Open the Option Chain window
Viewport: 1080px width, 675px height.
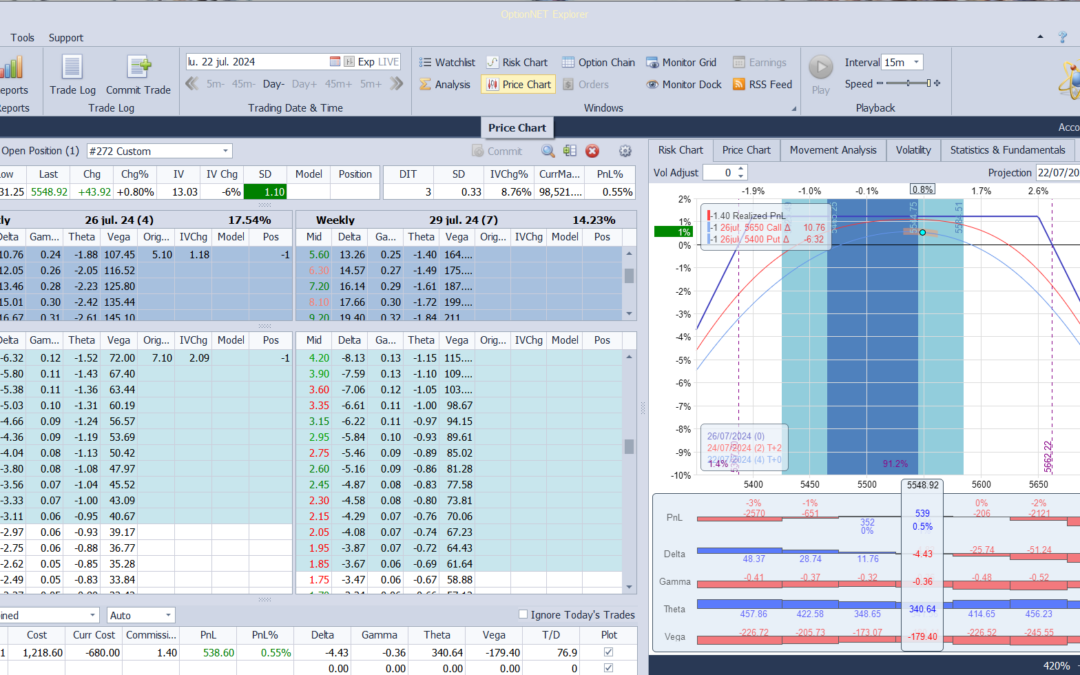[598, 62]
